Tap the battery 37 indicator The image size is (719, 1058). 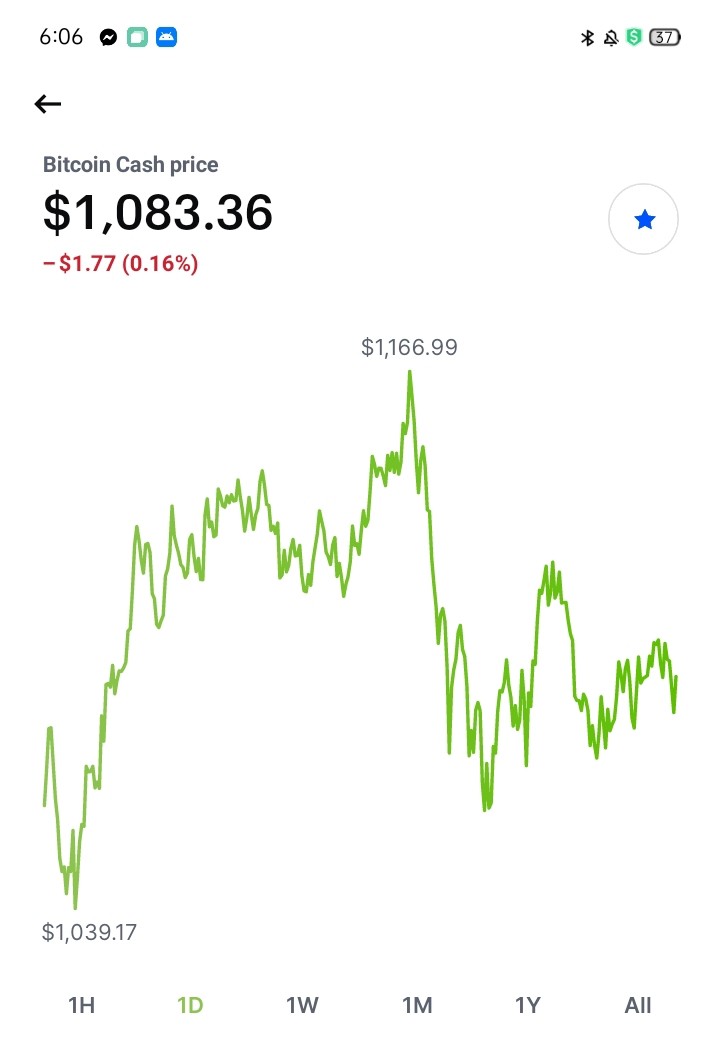[x=664, y=37]
